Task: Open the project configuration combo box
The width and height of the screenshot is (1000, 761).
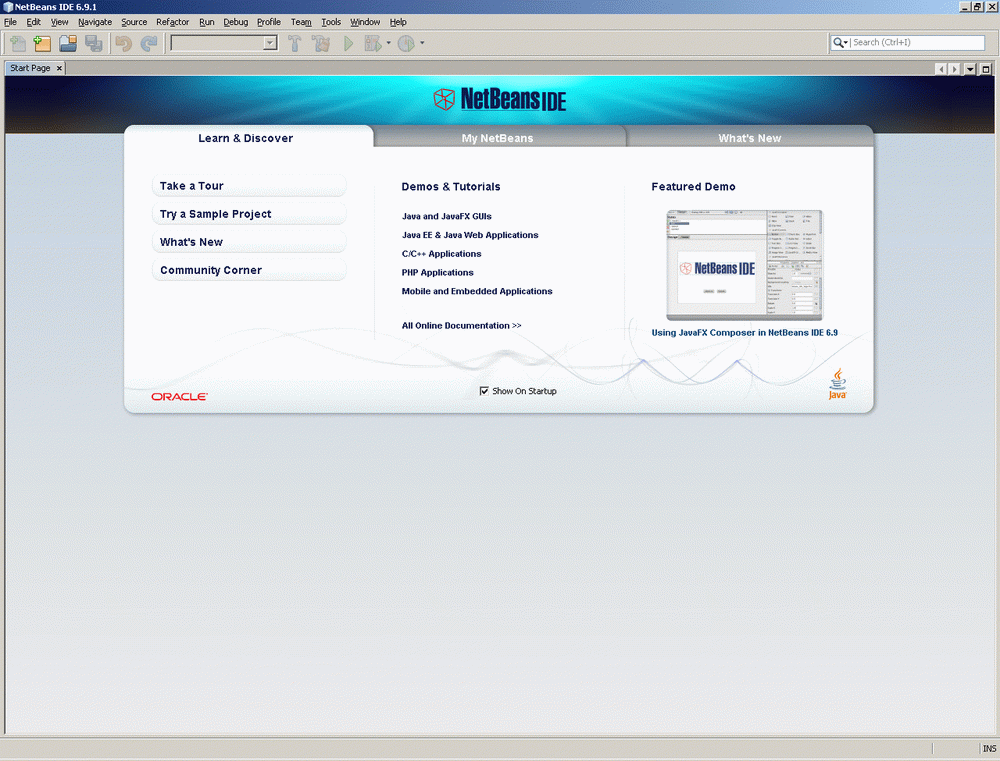Action: point(224,43)
